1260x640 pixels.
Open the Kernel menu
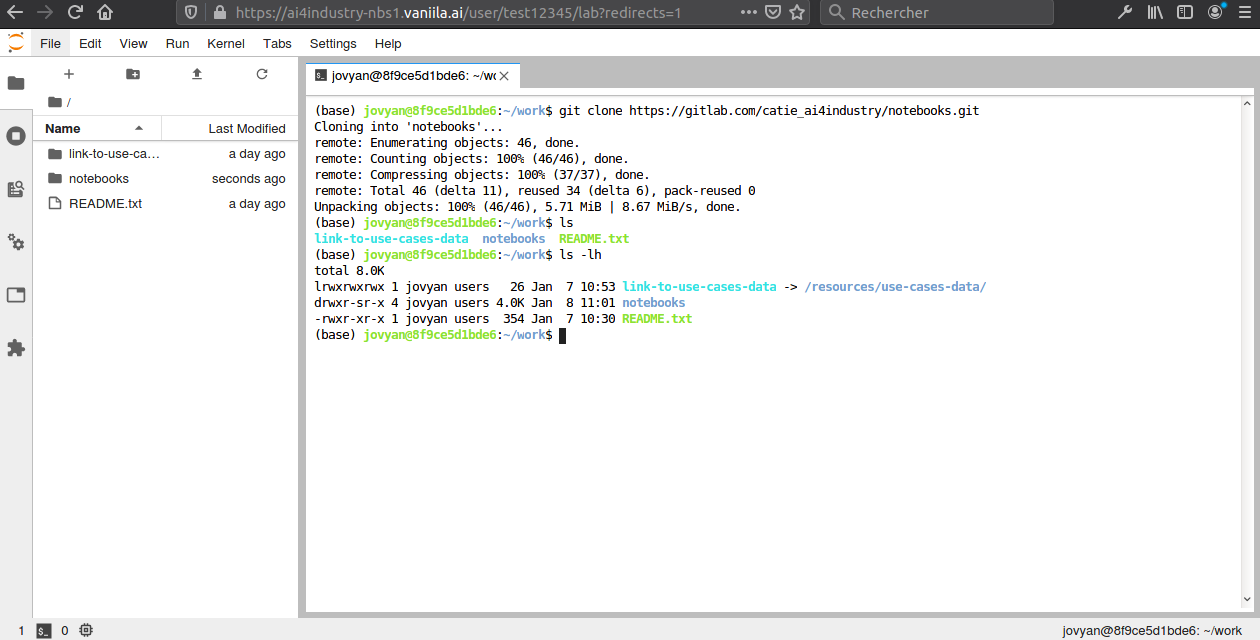(x=226, y=44)
